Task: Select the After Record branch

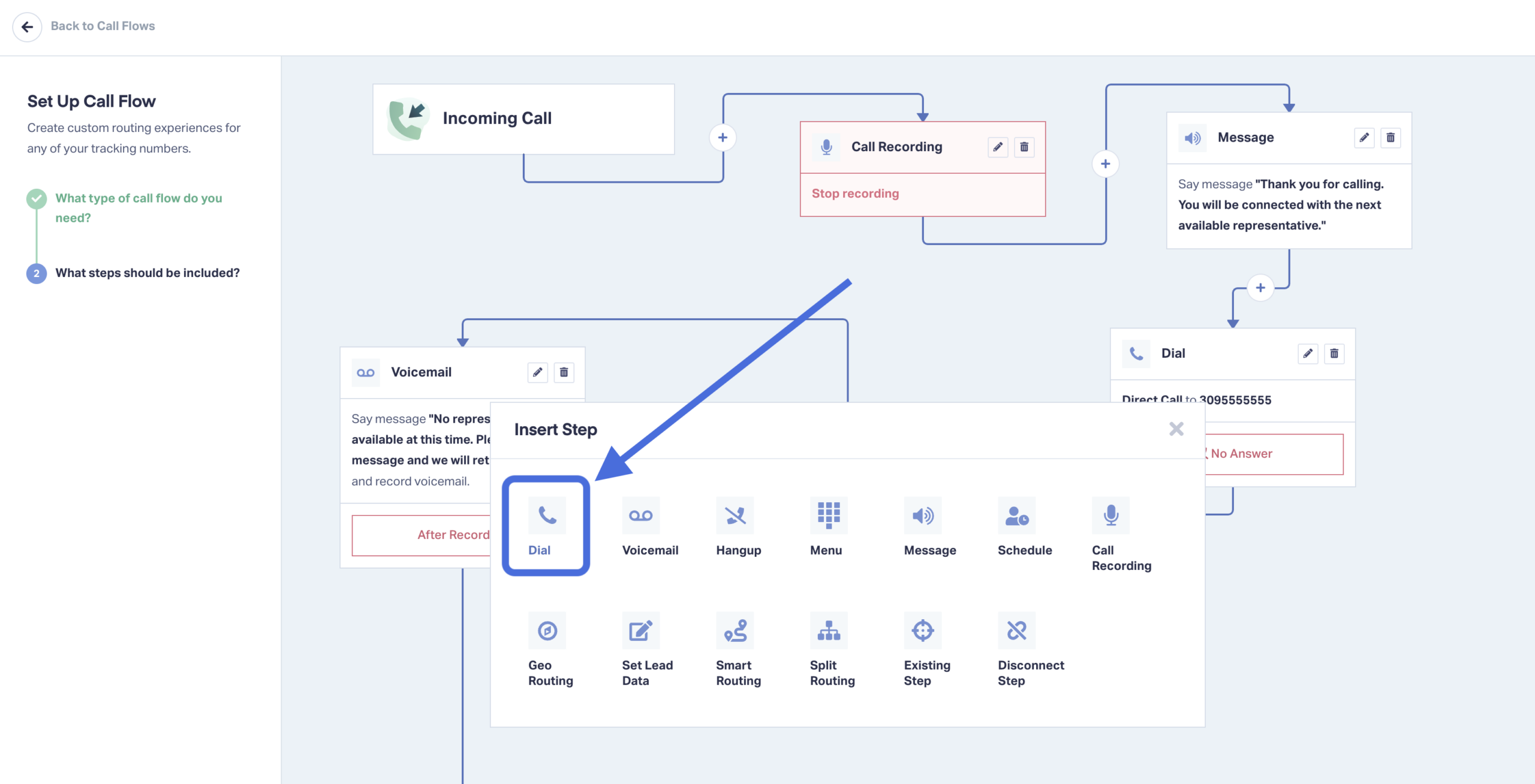Action: [x=422, y=535]
